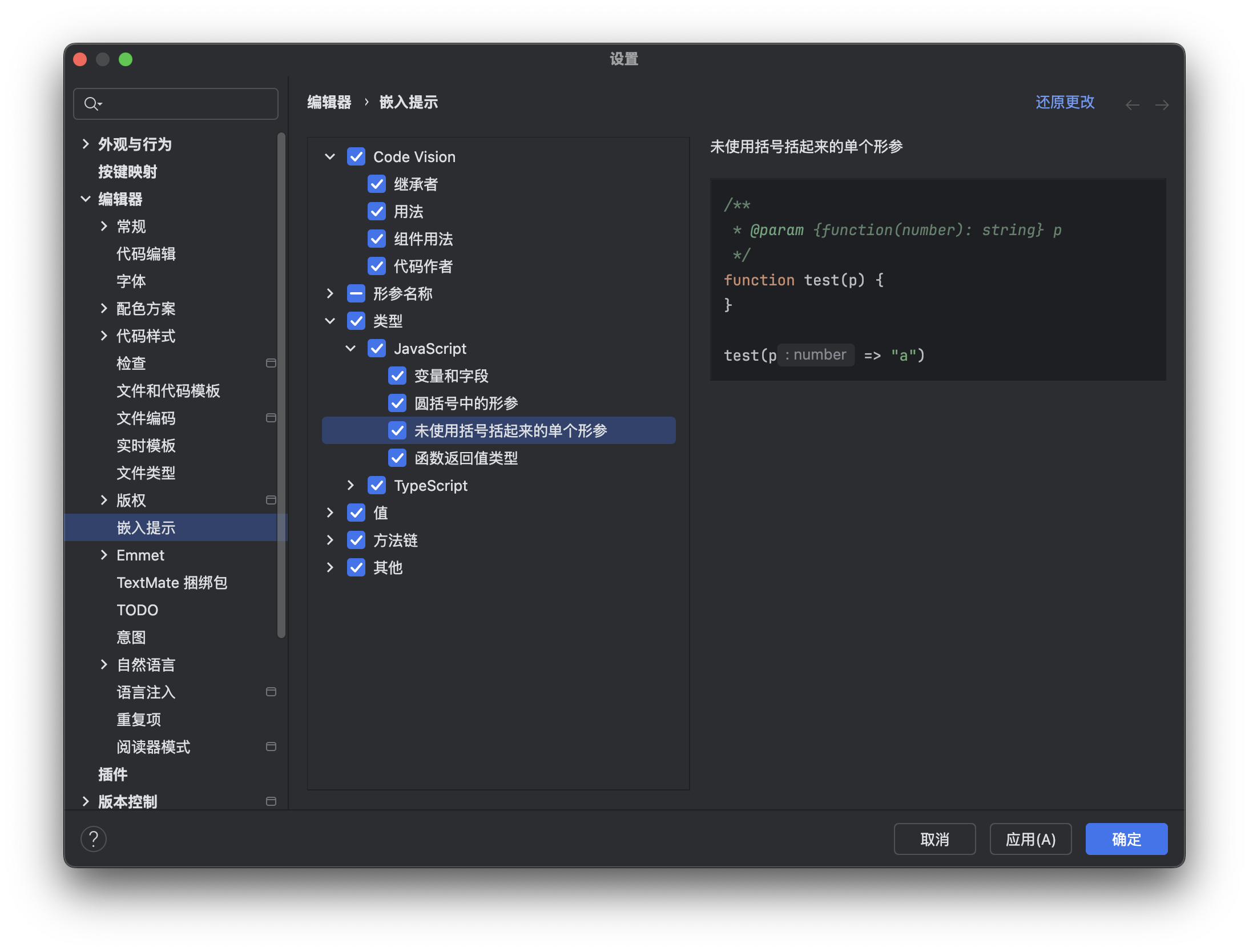Click project-level icon beside 阅读器模式
This screenshot has height=952, width=1249.
271,747
